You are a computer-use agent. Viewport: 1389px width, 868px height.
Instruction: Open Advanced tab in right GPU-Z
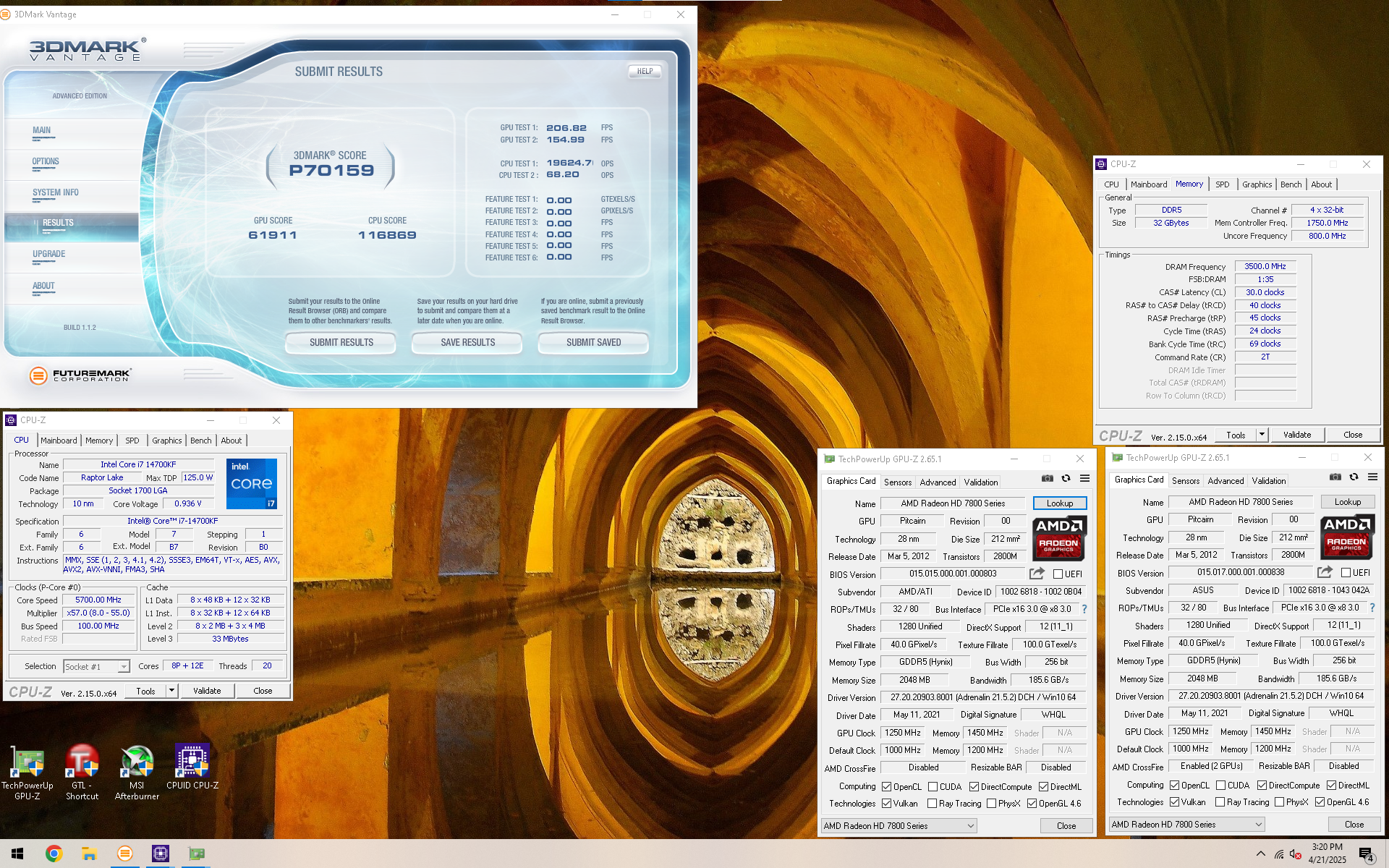tap(1226, 481)
